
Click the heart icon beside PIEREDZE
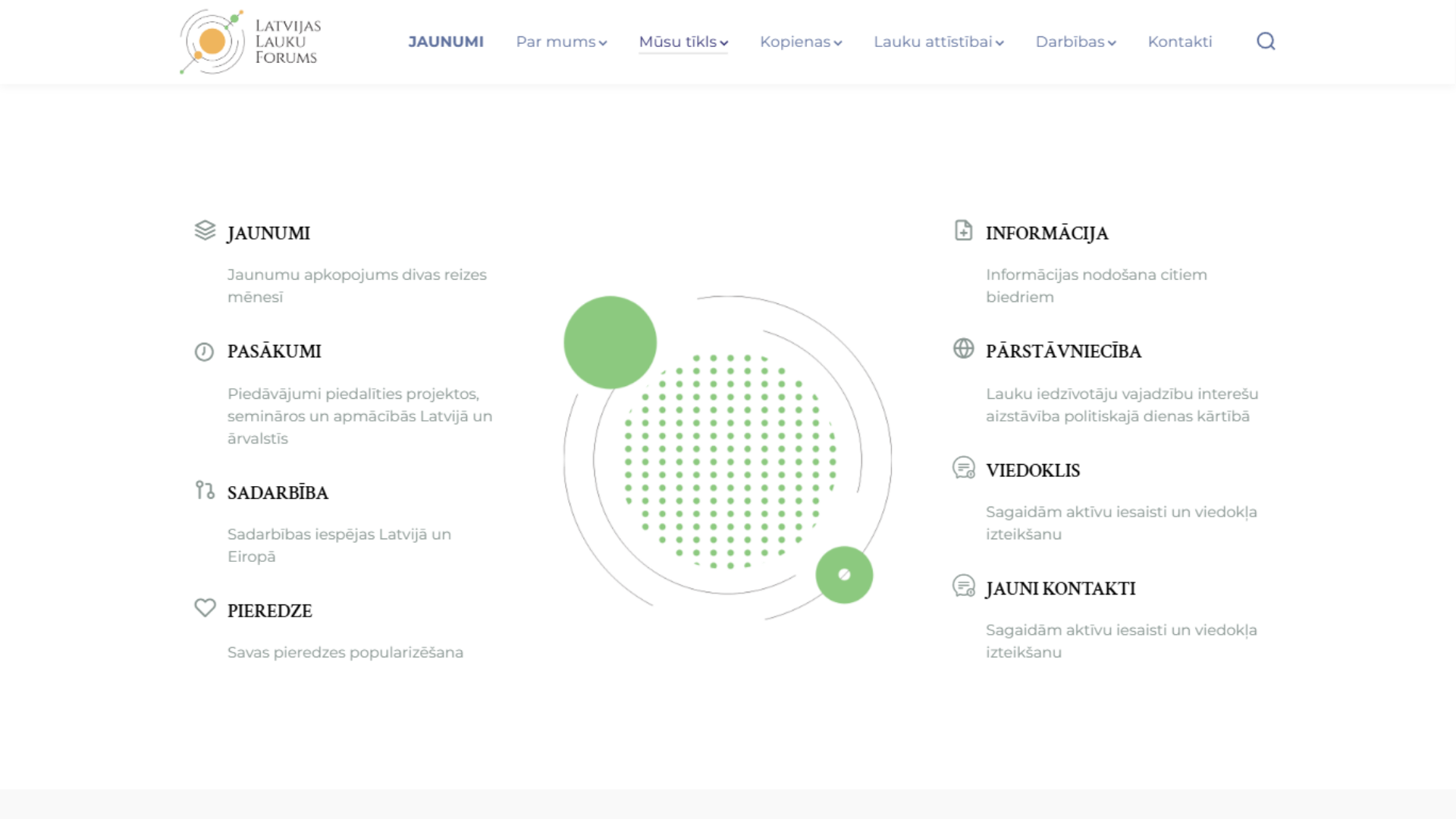coord(205,607)
